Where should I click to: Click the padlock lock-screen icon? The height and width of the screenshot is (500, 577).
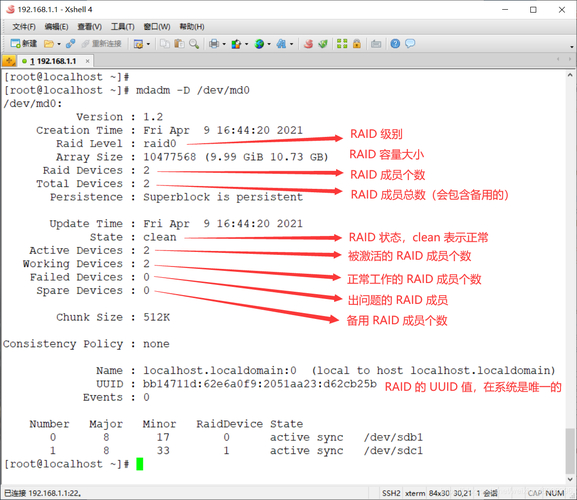[x=357, y=44]
